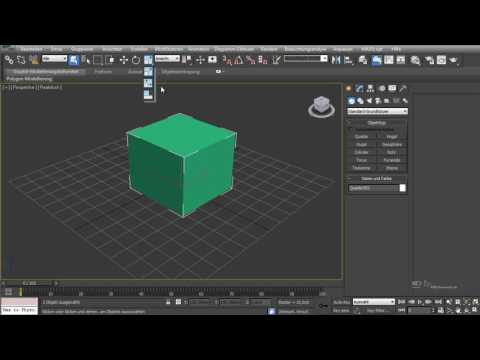Select the Select and Rotate tool
Image resolution: width=480 pixels, height=360 pixels.
[136, 60]
